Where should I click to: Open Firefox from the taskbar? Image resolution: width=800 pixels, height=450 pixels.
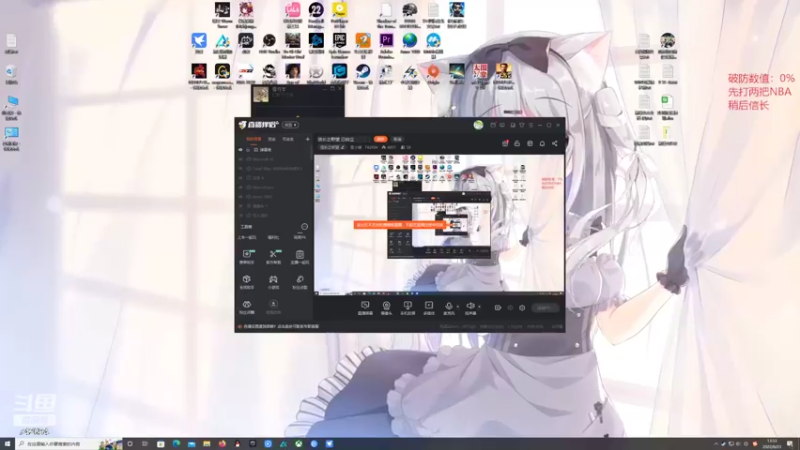[x=222, y=444]
